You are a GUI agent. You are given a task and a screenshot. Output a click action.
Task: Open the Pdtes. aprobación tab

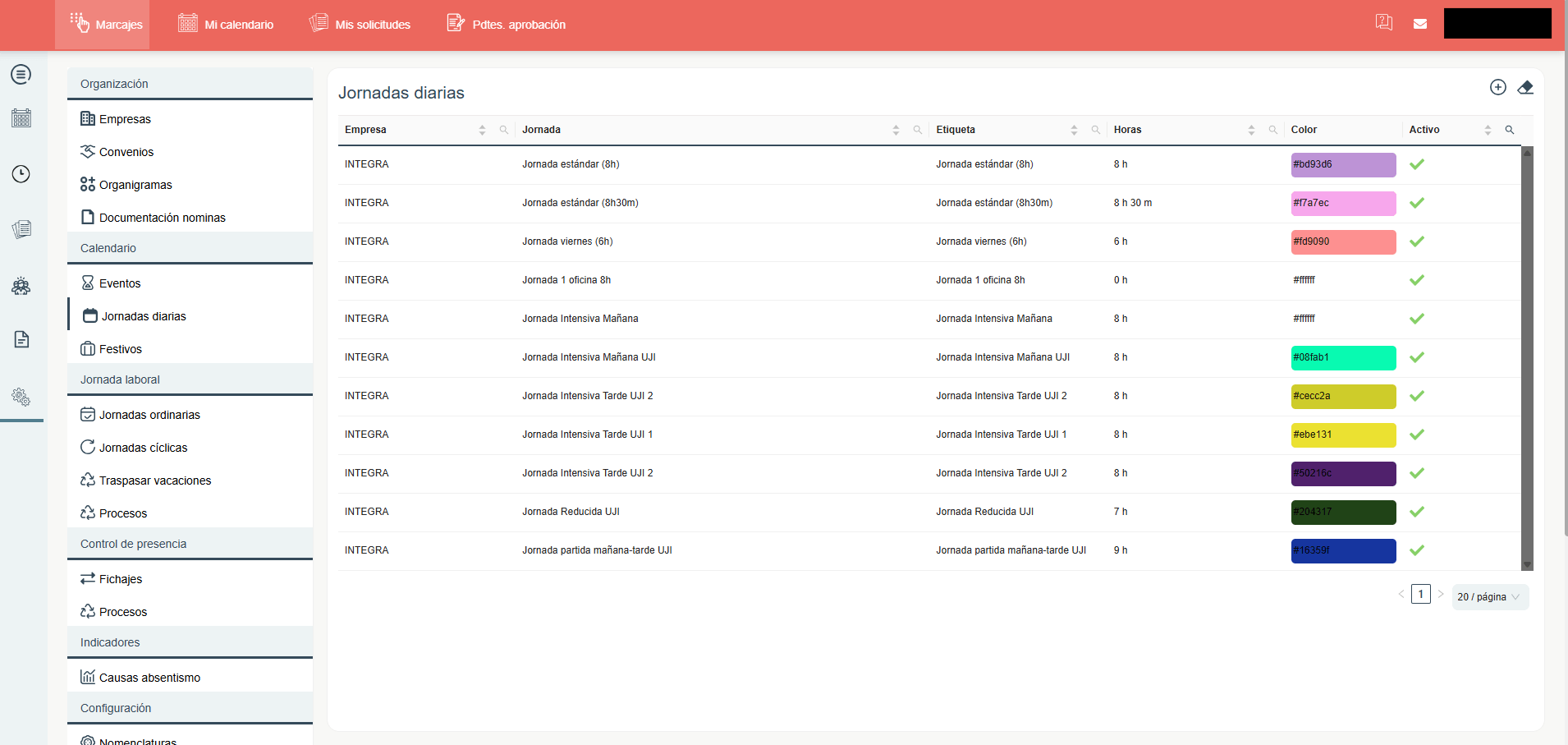click(506, 25)
